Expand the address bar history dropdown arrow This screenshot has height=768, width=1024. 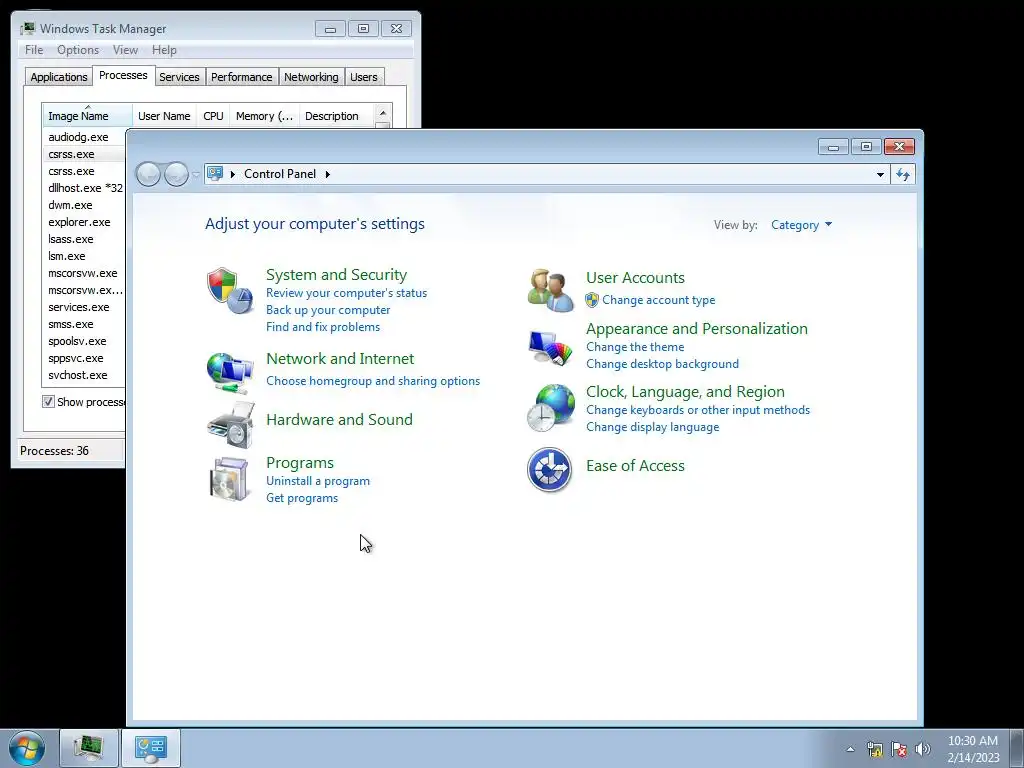click(880, 174)
